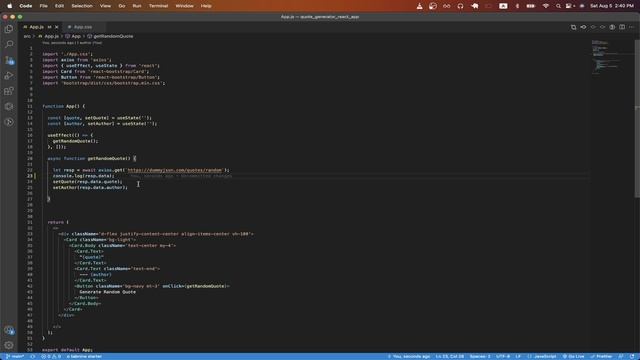Click the open changes icon in editor toolbar
The width and height of the screenshot is (640, 360).
[573, 27]
